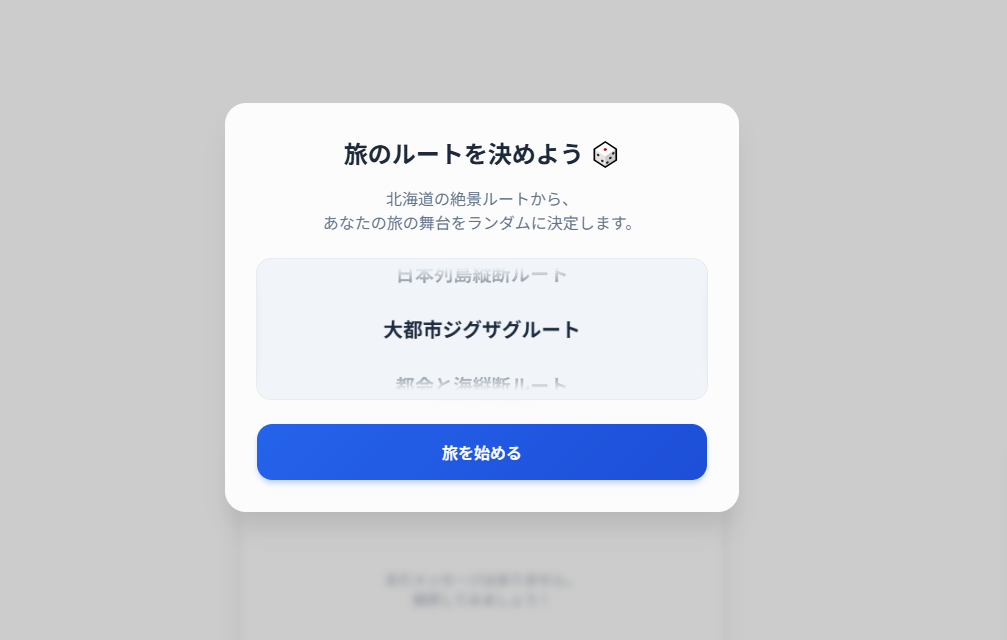Click the blurred text behind the dialog

tap(480, 590)
